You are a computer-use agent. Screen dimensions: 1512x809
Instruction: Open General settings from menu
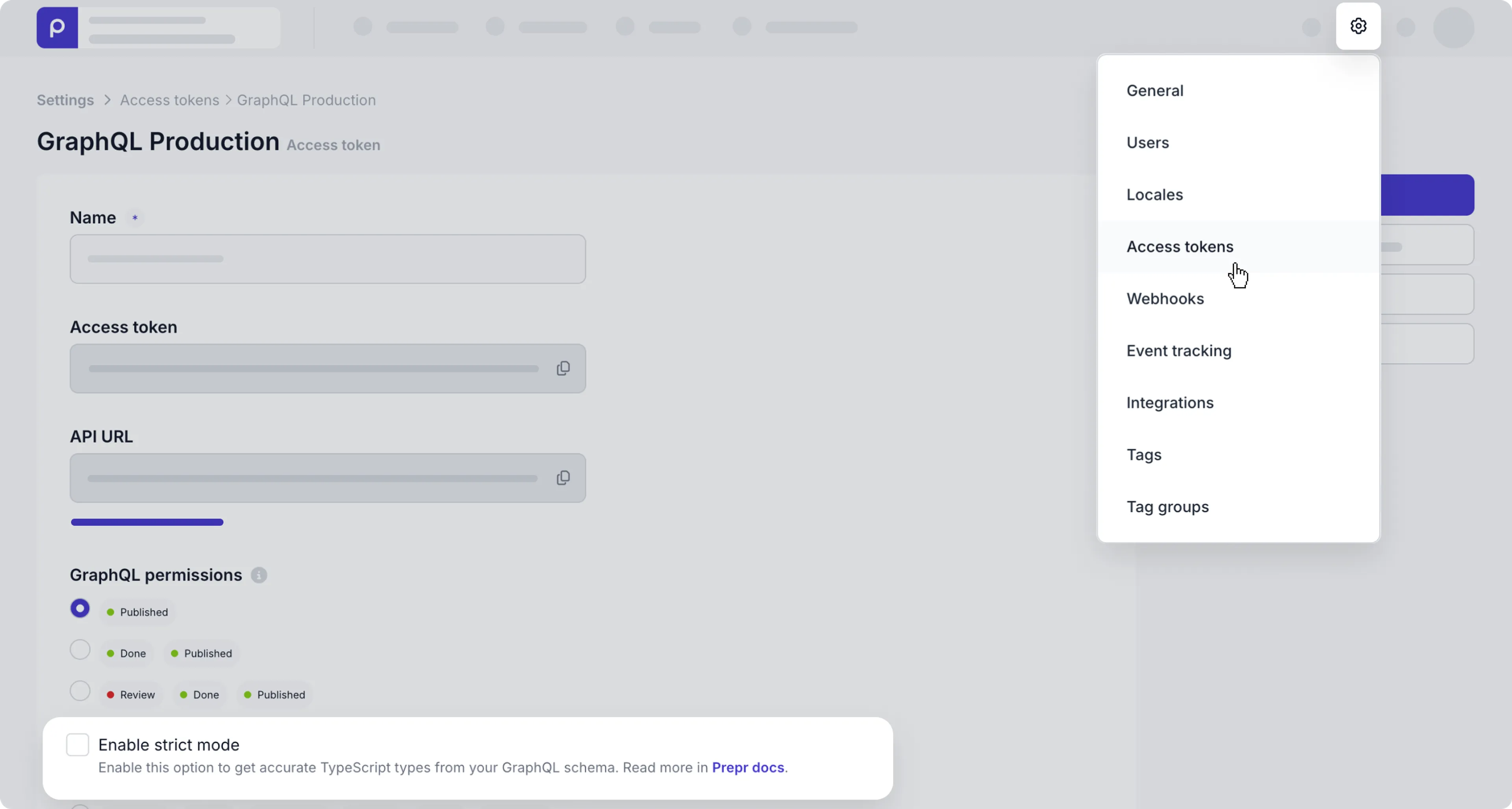tap(1154, 91)
